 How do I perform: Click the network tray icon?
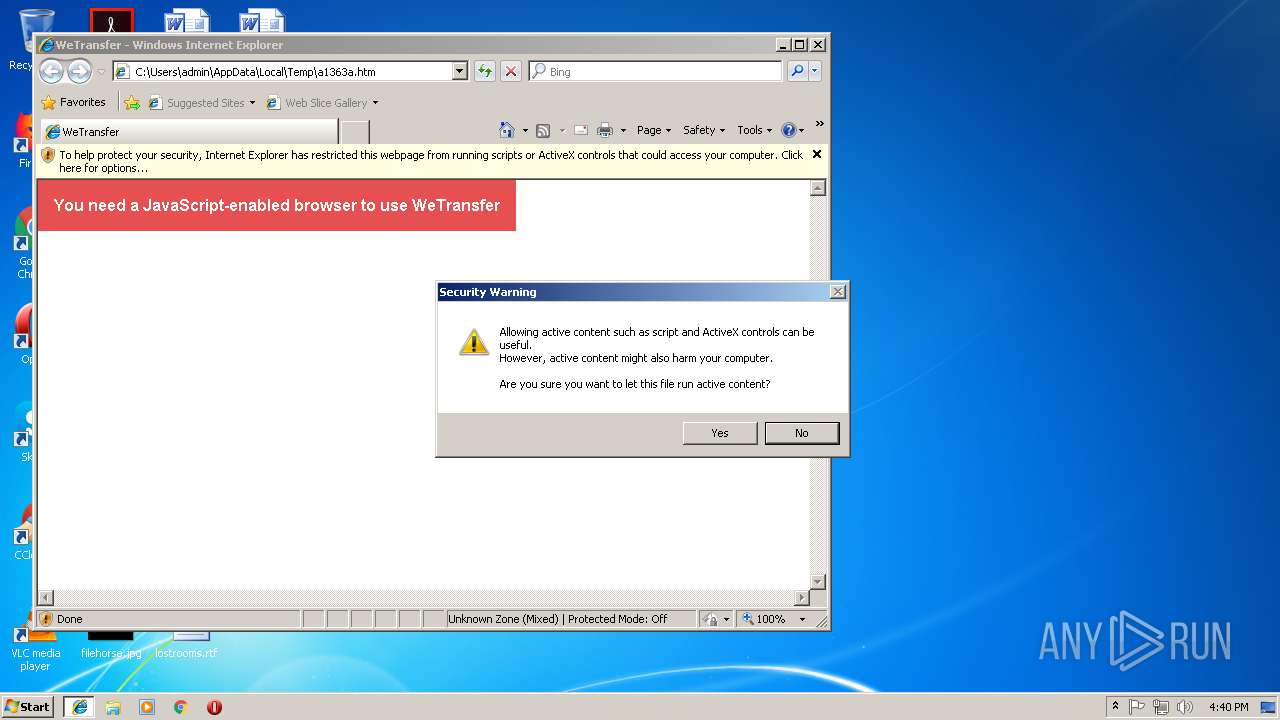1161,707
